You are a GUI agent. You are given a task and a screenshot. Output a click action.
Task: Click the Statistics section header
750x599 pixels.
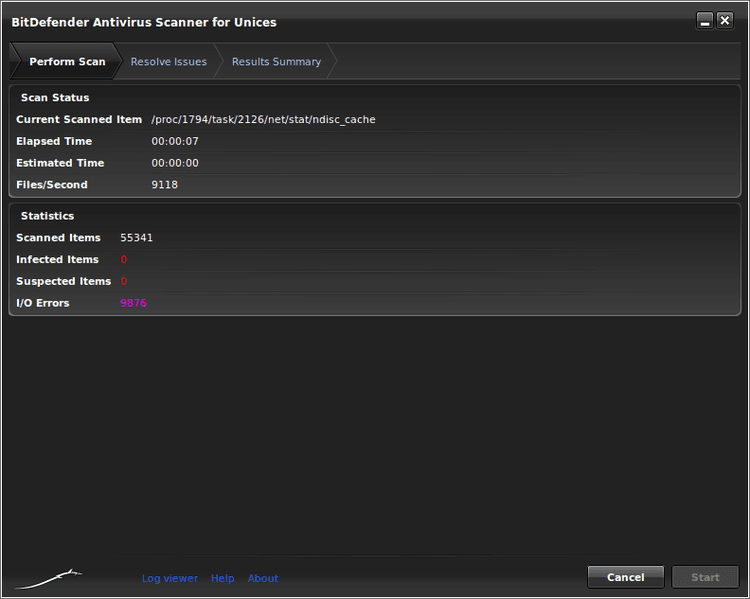point(48,216)
